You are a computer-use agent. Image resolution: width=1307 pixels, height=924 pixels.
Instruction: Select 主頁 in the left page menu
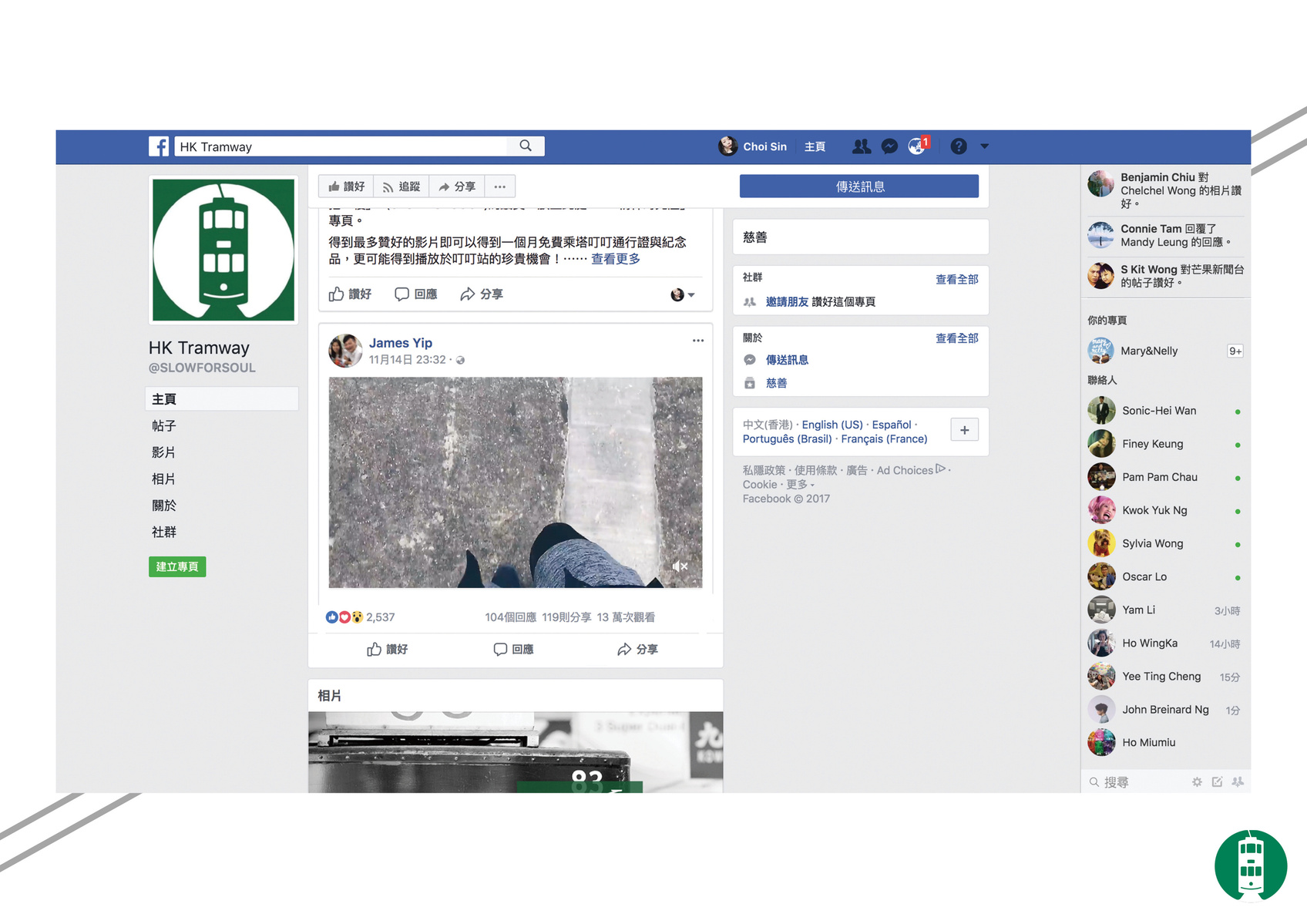tap(222, 399)
